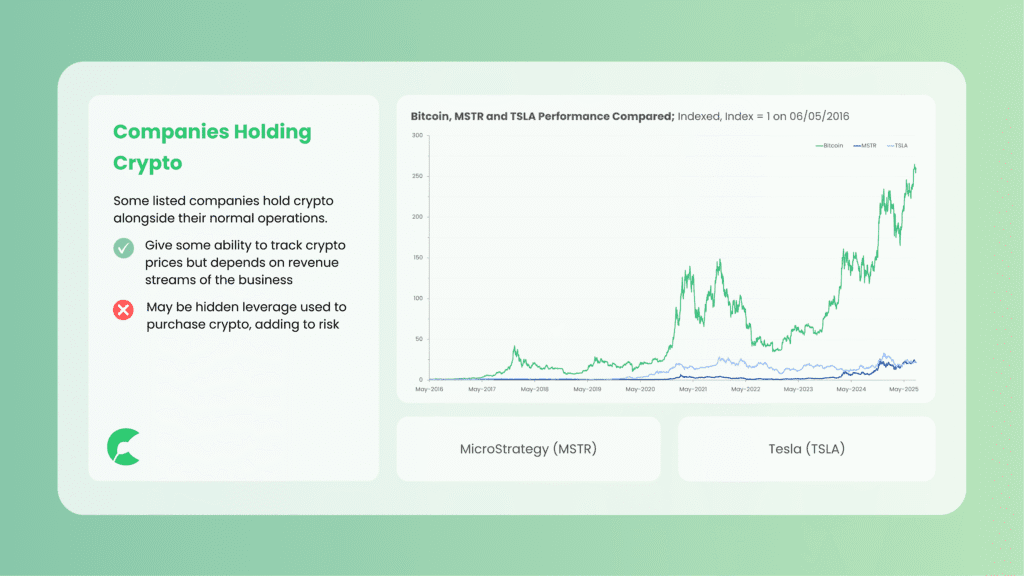Click the May-2017 x-axis label
This screenshot has width=1024, height=576.
(x=482, y=389)
